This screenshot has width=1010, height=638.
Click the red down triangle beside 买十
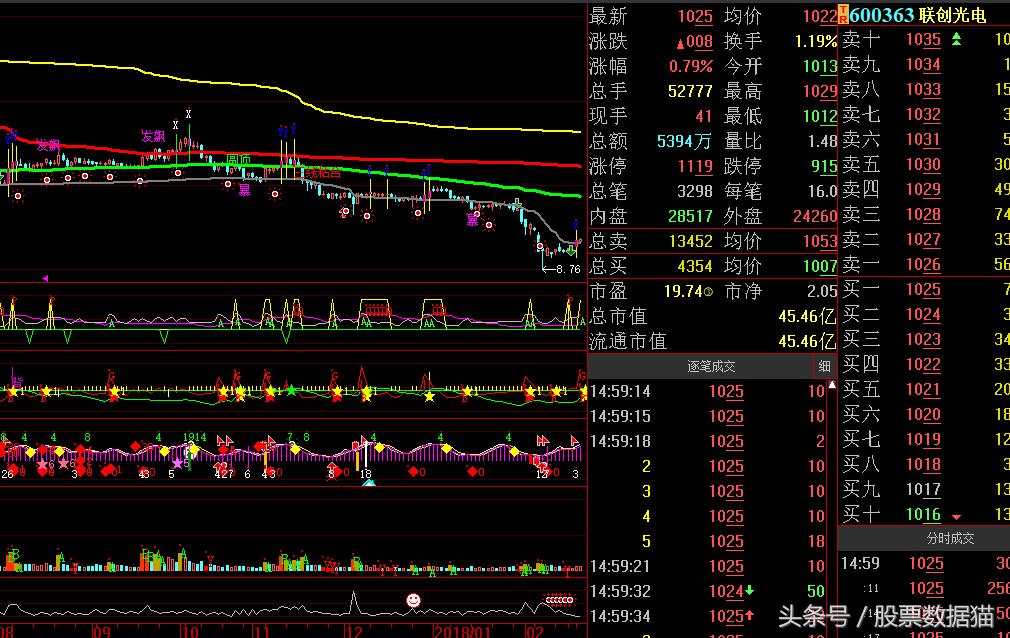tap(956, 517)
